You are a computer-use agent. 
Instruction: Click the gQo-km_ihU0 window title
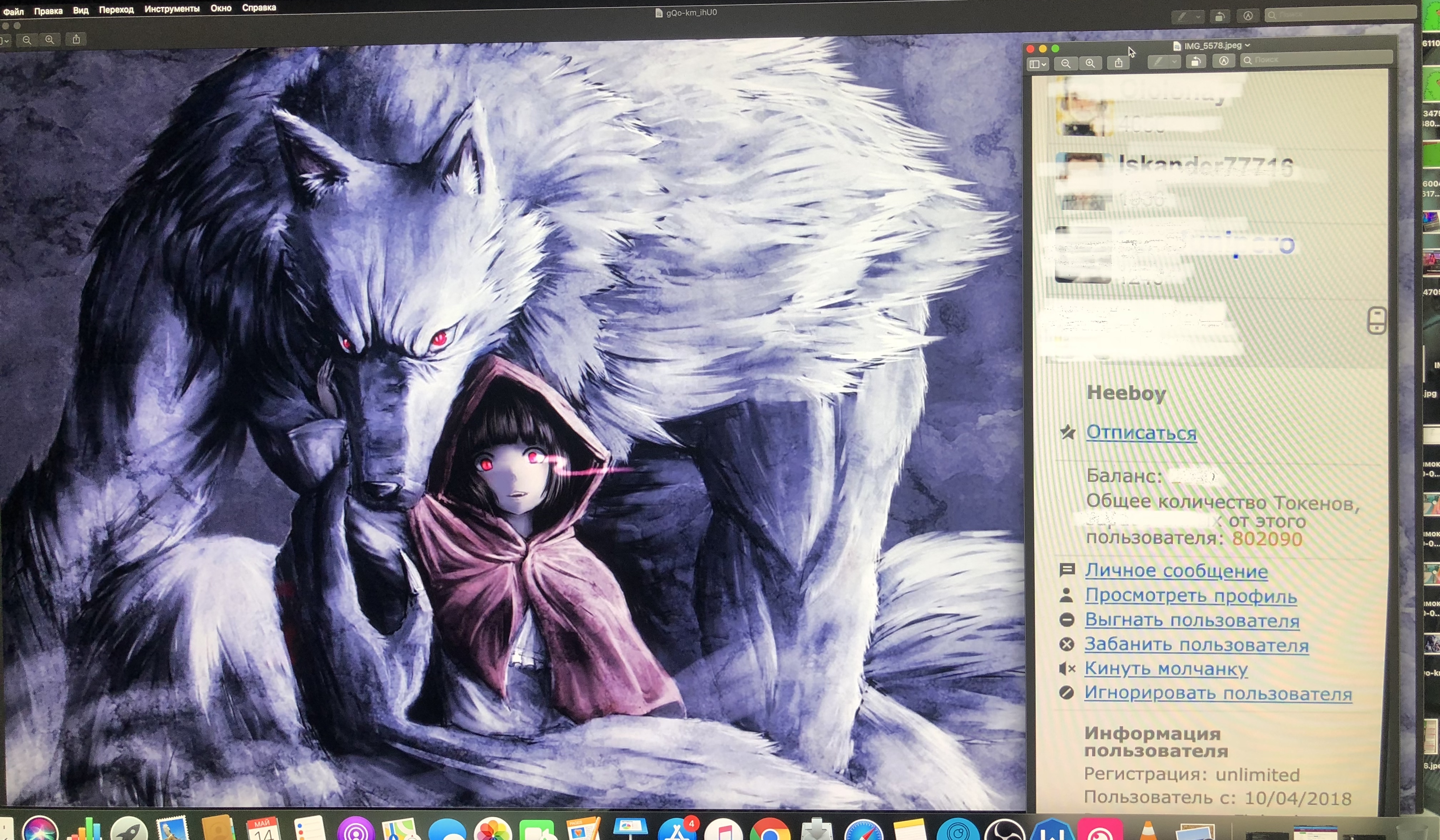pyautogui.click(x=691, y=12)
